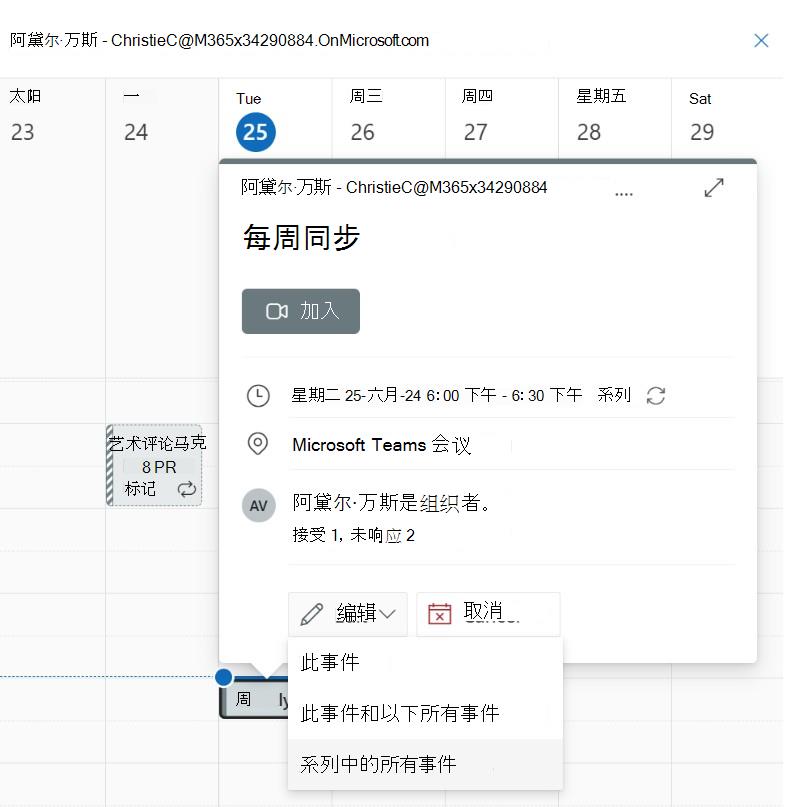Viewport: 795px width, 807px height.
Task: Click the pencil icon on 编辑 button
Action: [311, 614]
